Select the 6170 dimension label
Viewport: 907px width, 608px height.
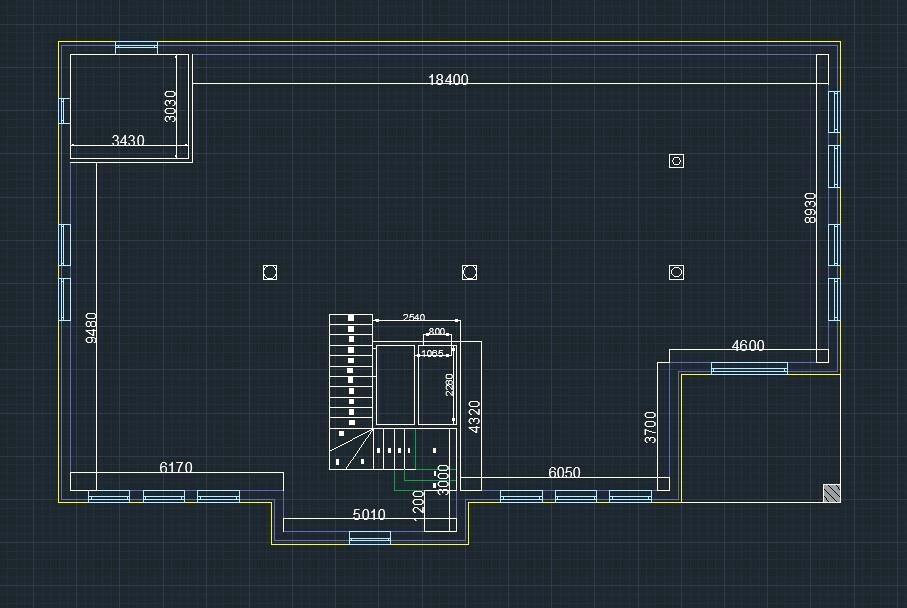176,467
